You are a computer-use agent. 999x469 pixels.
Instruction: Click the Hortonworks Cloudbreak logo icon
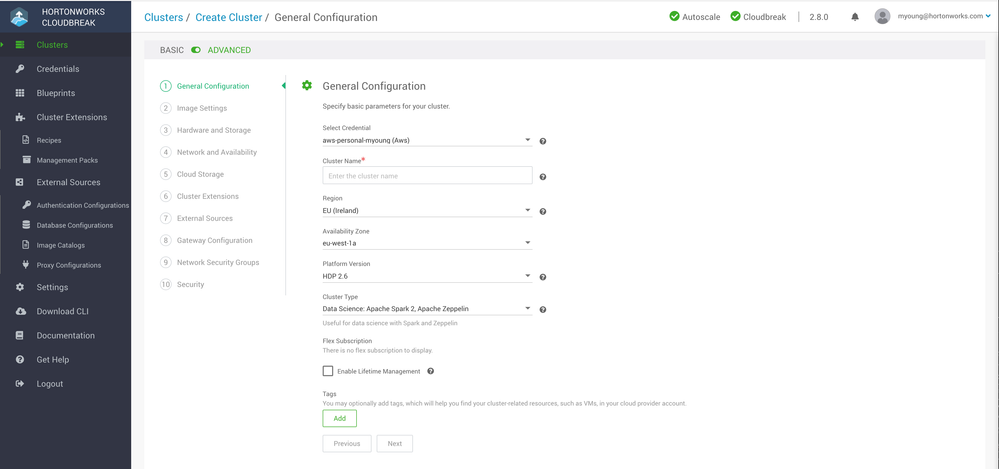point(19,17)
